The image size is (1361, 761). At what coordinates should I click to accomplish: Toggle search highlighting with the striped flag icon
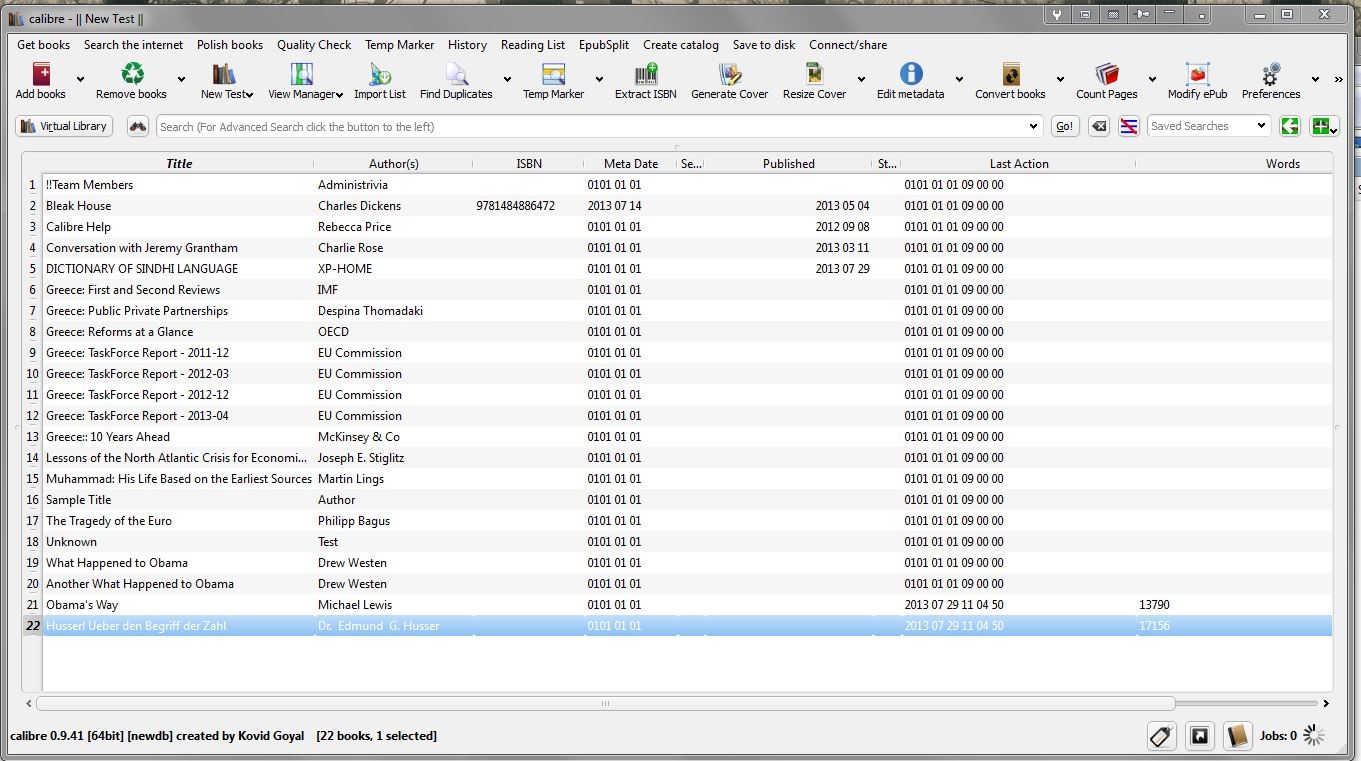pyautogui.click(x=1129, y=126)
